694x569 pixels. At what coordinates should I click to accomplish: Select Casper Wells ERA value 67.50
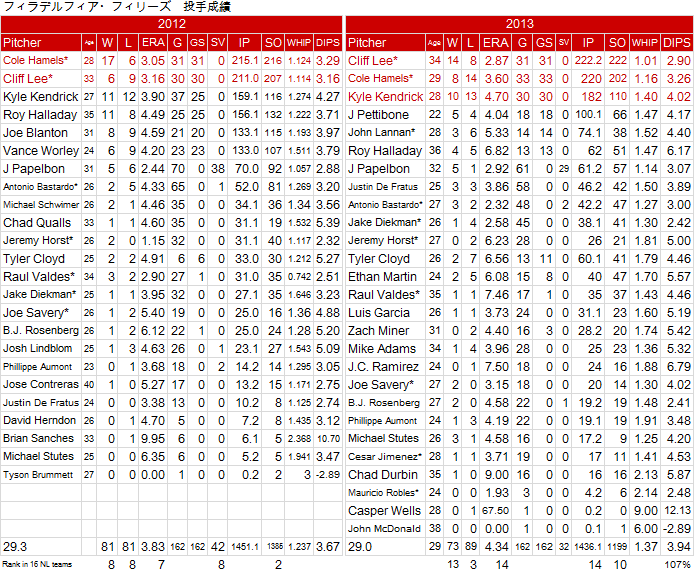[495, 511]
